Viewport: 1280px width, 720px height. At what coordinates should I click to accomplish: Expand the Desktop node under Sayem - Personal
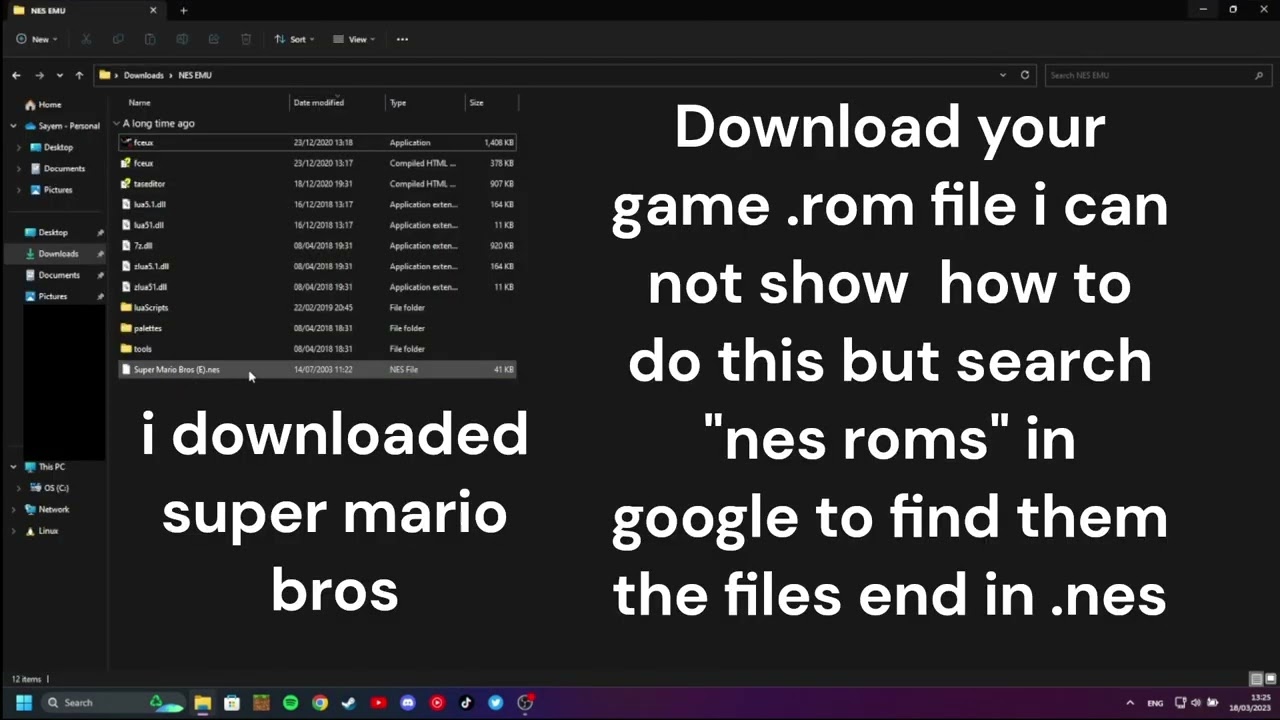20,147
